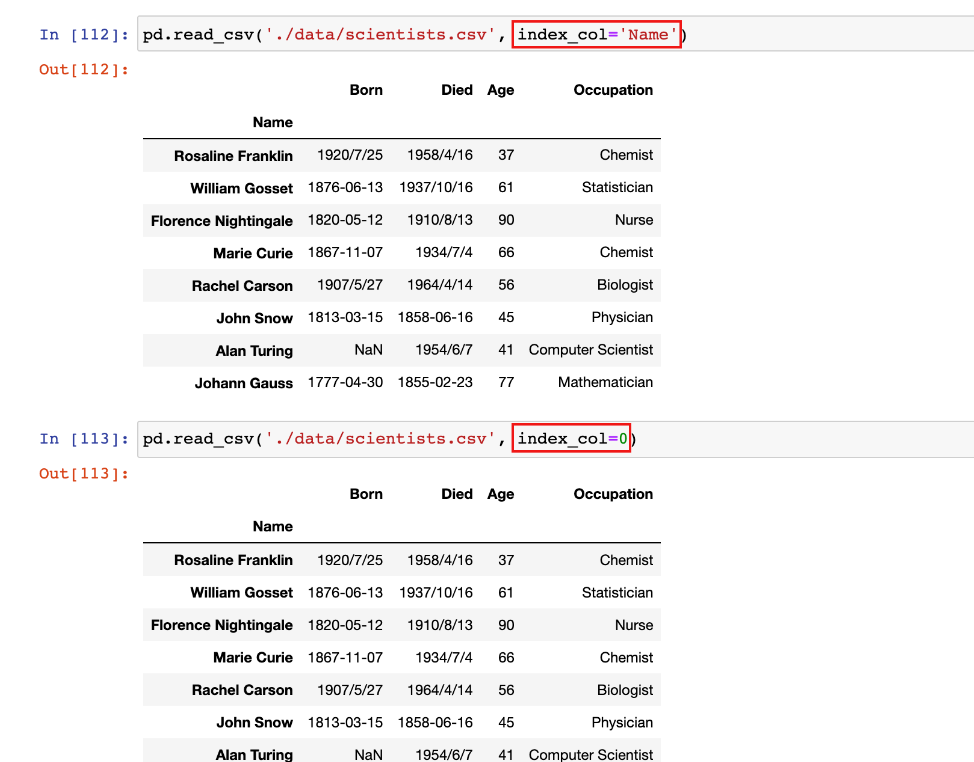Select Florence Nightingale in first table

(x=222, y=221)
